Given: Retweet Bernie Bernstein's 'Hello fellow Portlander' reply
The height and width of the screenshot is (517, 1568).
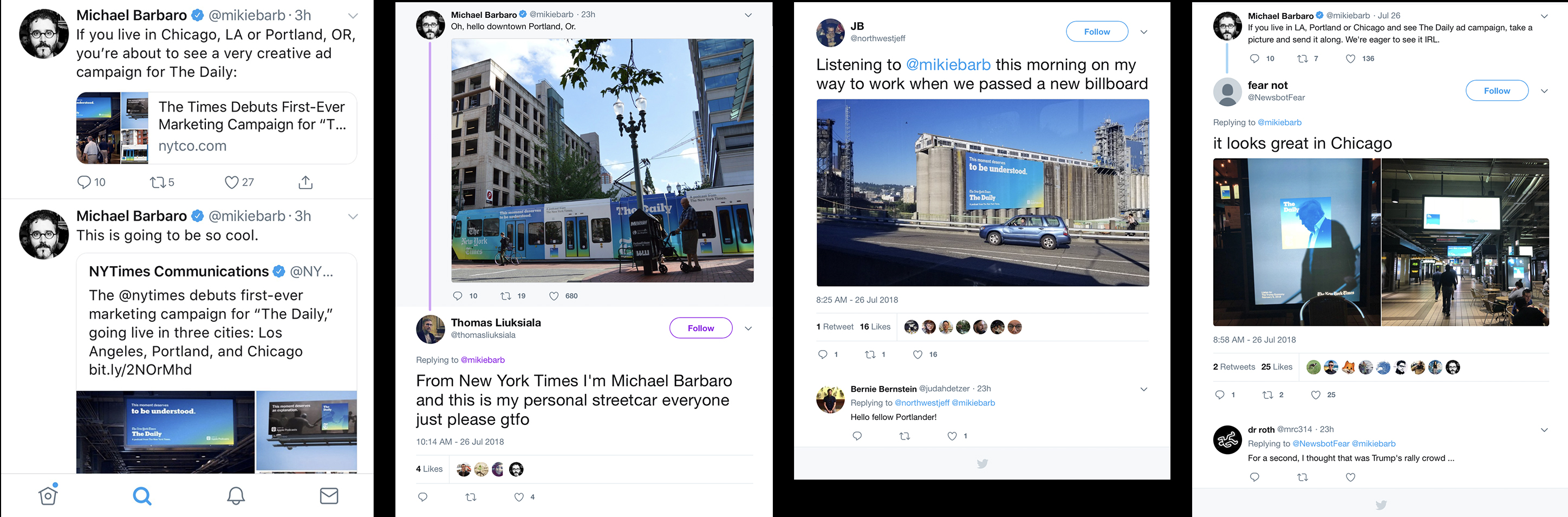Looking at the screenshot, I should point(905,436).
